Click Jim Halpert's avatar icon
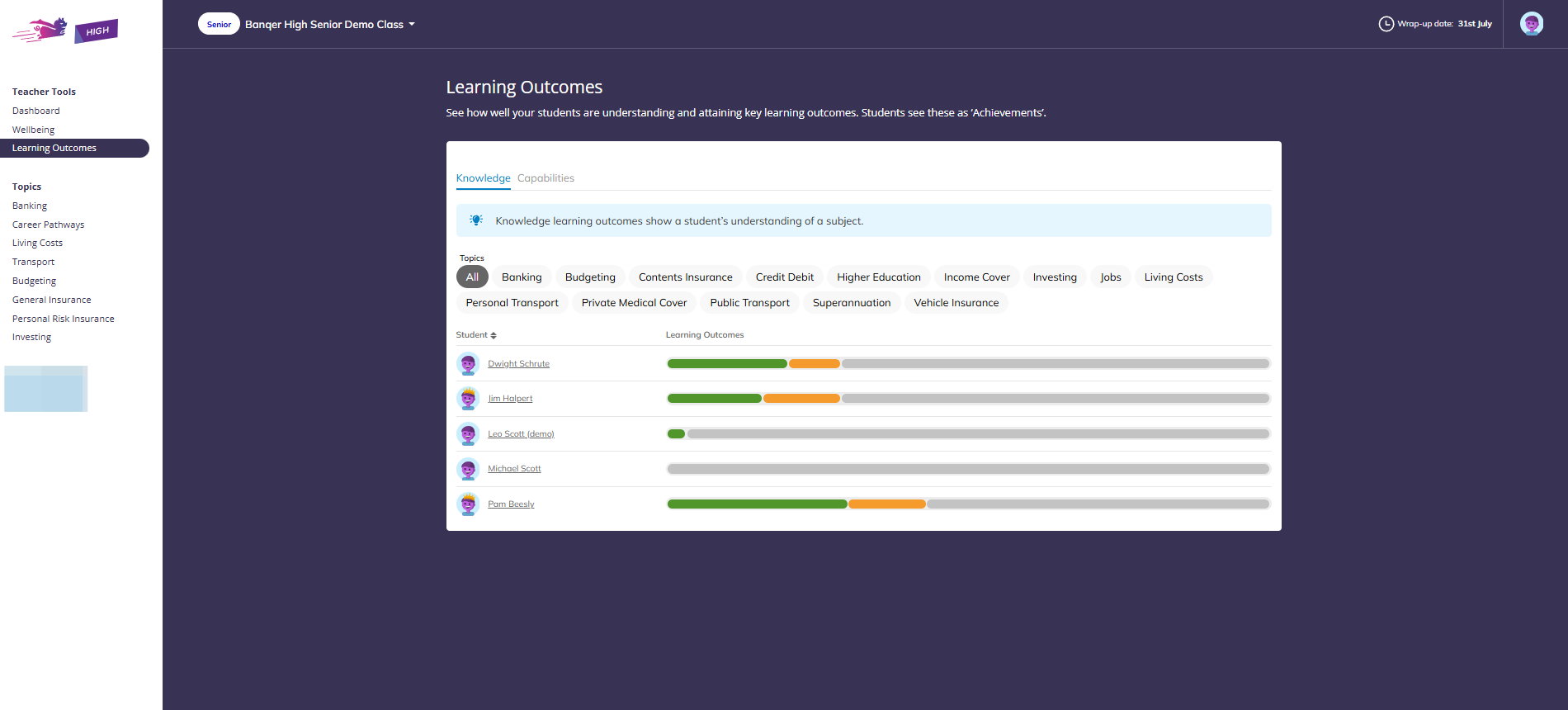 coord(468,399)
